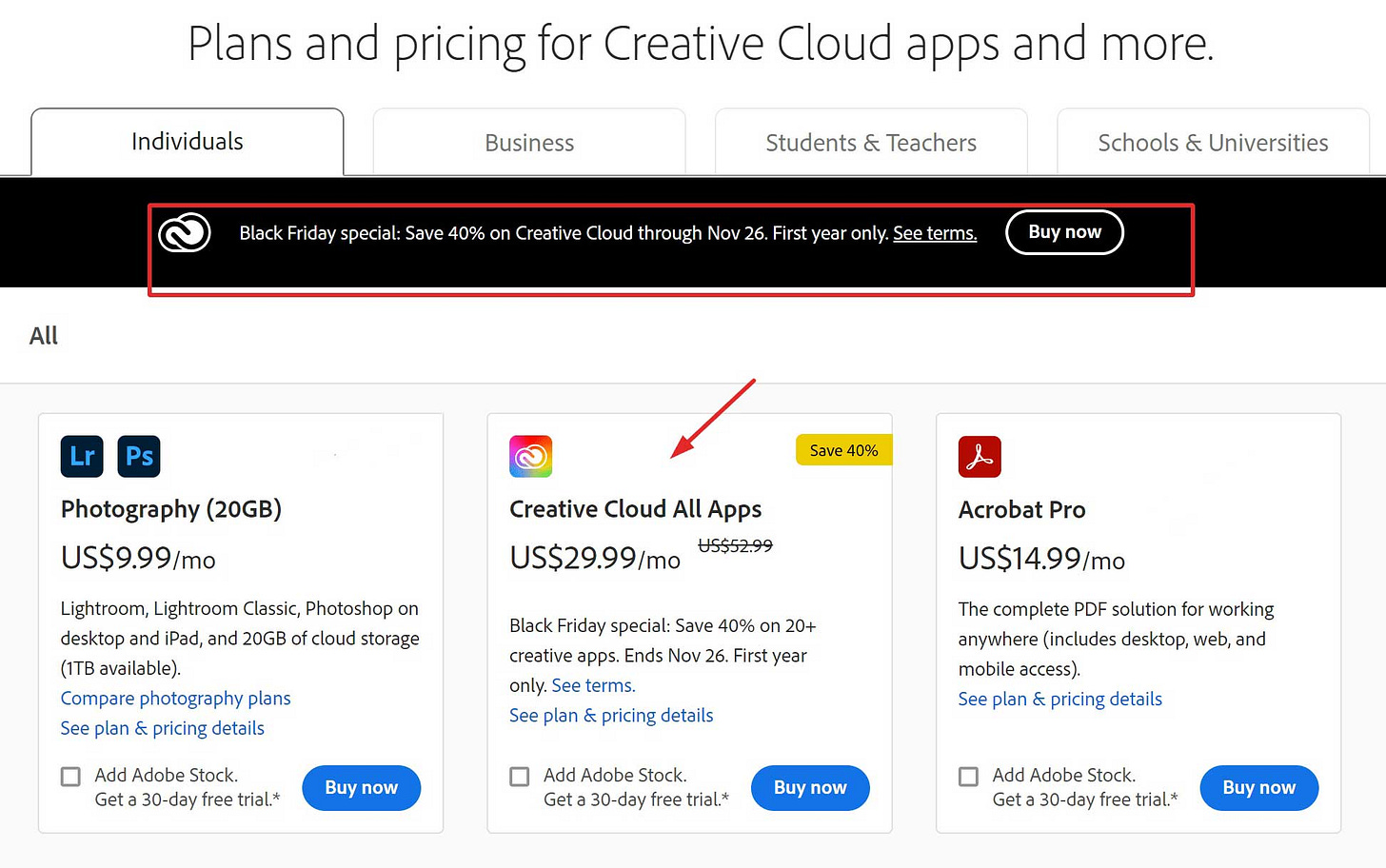Click the Photography (20GB) plan title

point(171,509)
